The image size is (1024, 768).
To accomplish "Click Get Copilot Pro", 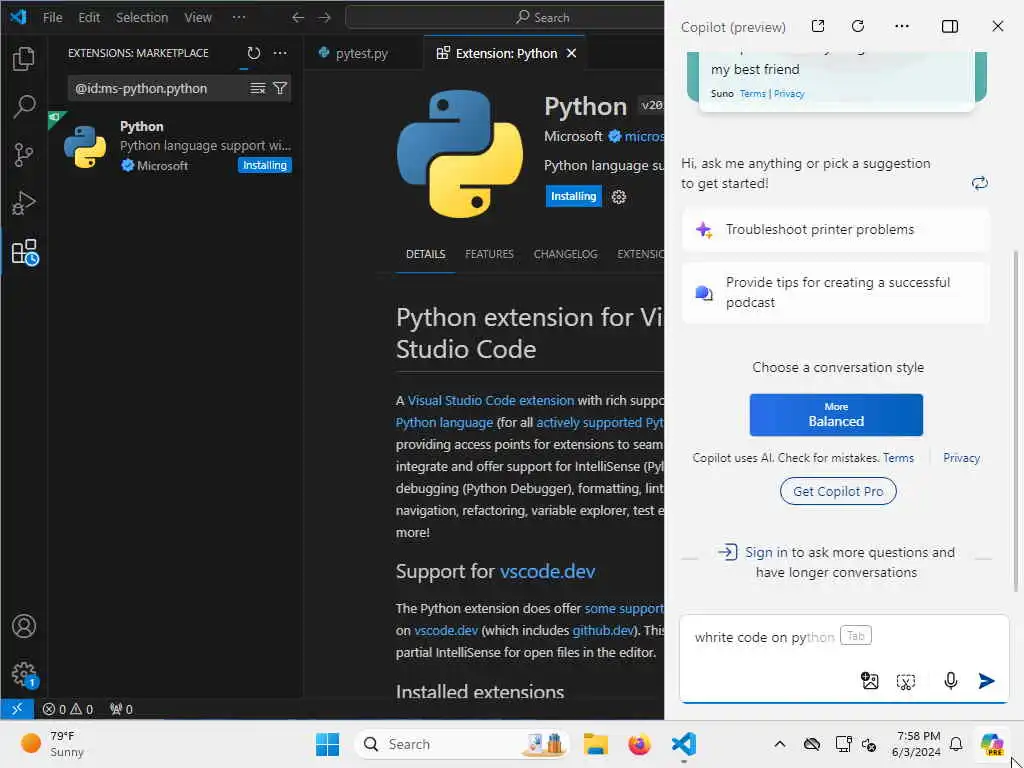I will point(838,491).
